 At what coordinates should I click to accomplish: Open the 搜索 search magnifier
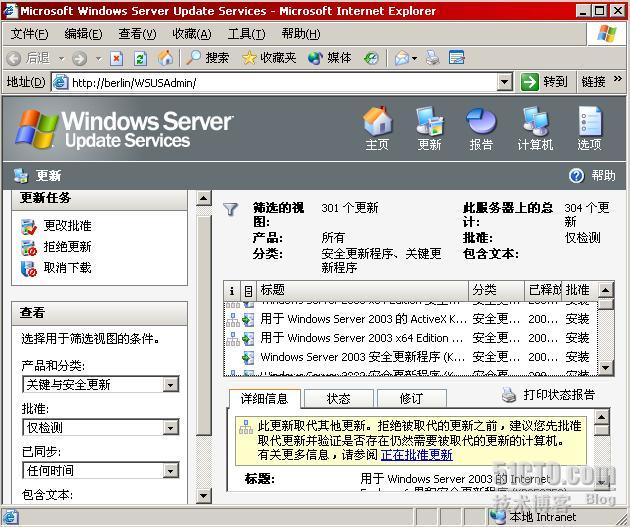(x=208, y=58)
